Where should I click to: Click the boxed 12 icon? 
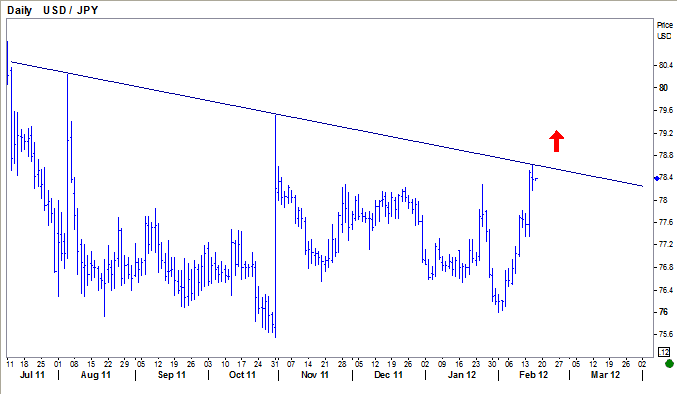[664, 351]
